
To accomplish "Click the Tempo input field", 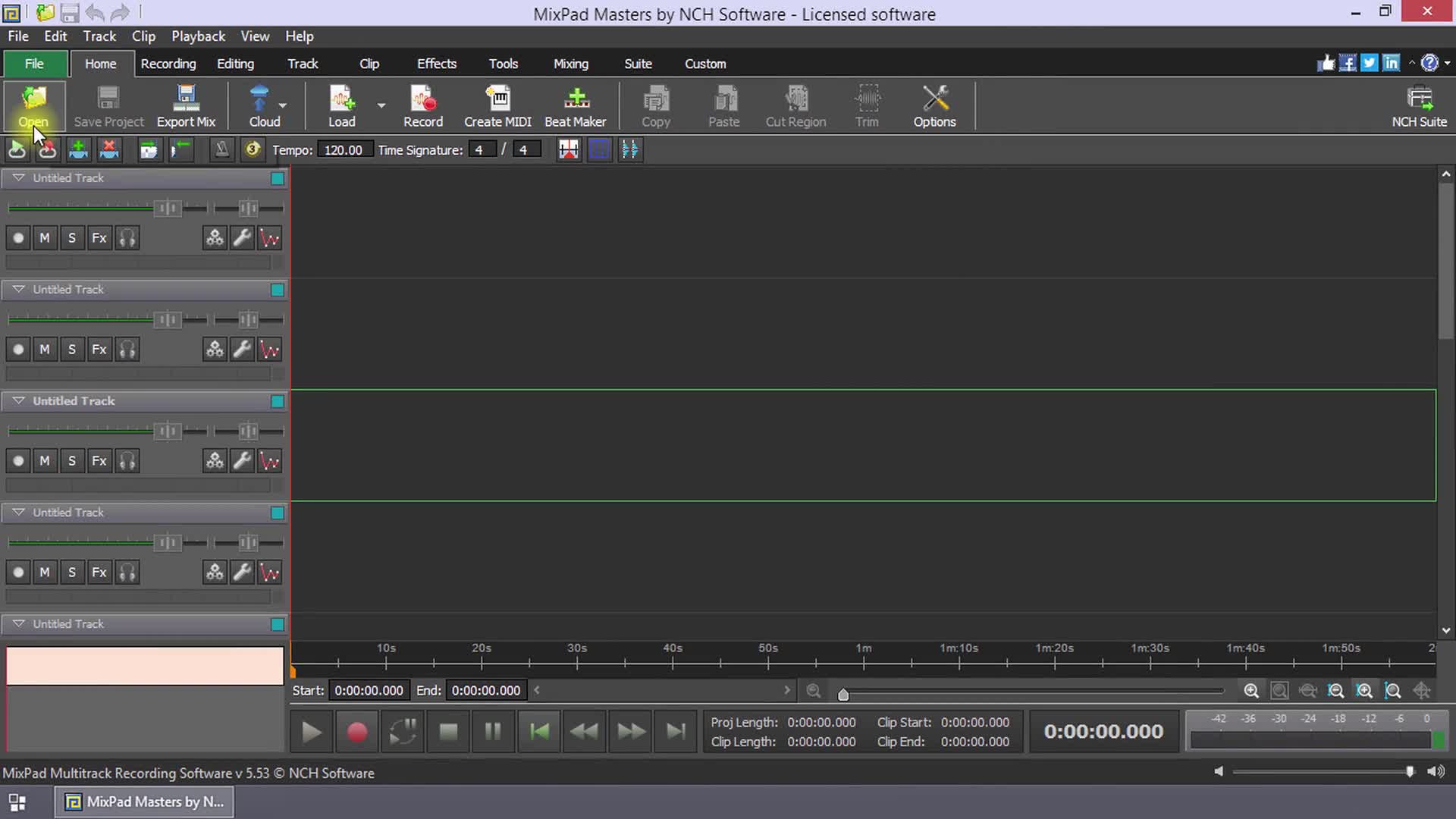I will click(344, 150).
